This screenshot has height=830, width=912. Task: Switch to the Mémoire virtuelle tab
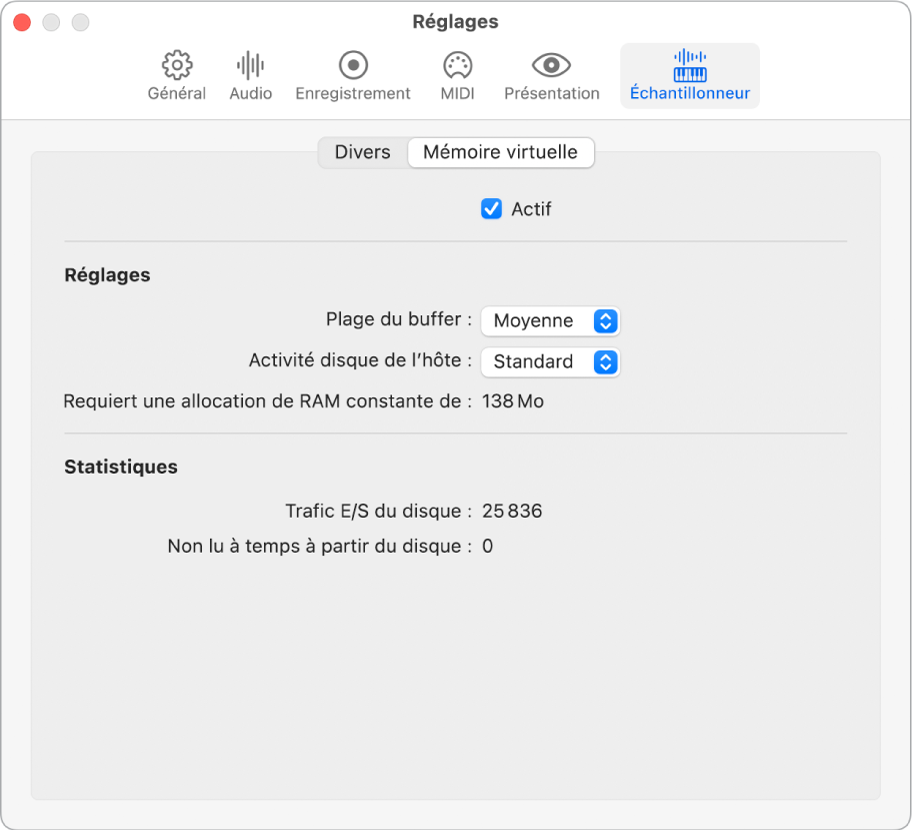click(501, 152)
